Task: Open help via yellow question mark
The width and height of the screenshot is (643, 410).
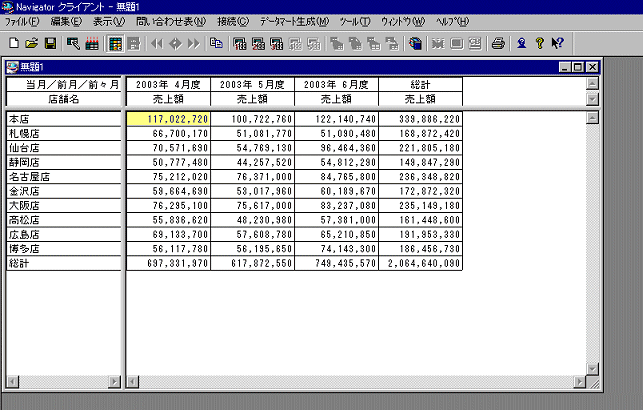Action: (x=540, y=43)
